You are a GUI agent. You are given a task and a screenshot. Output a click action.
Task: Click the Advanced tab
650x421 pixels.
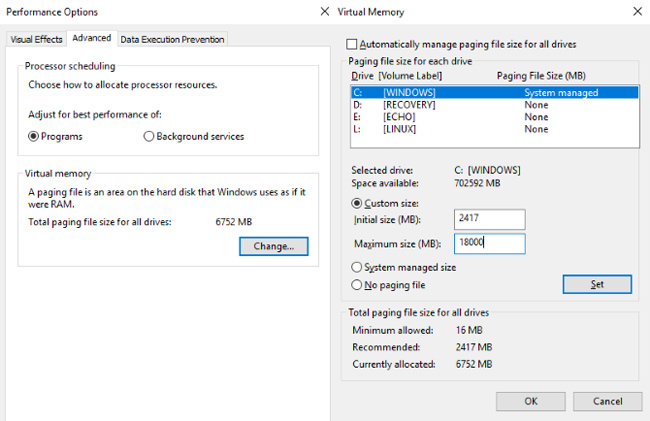click(92, 38)
